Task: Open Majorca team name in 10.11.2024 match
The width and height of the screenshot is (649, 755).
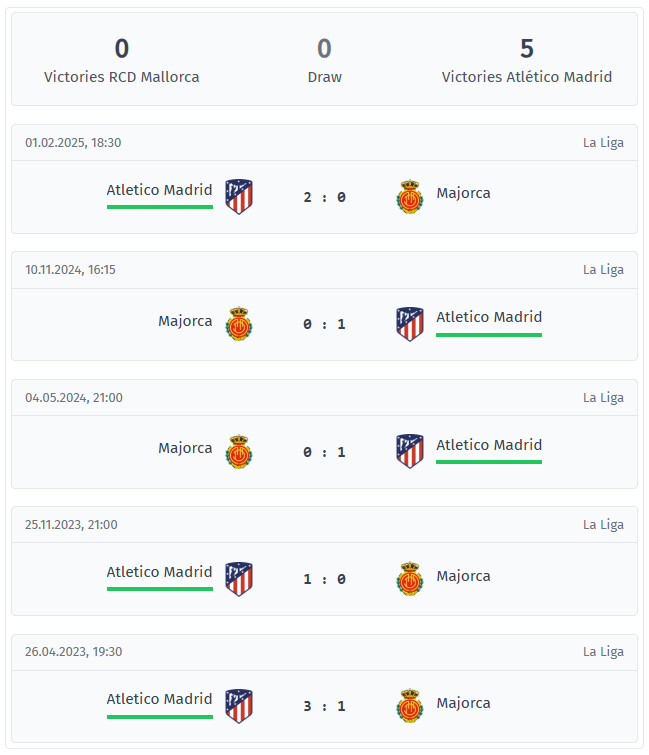Action: coord(185,321)
